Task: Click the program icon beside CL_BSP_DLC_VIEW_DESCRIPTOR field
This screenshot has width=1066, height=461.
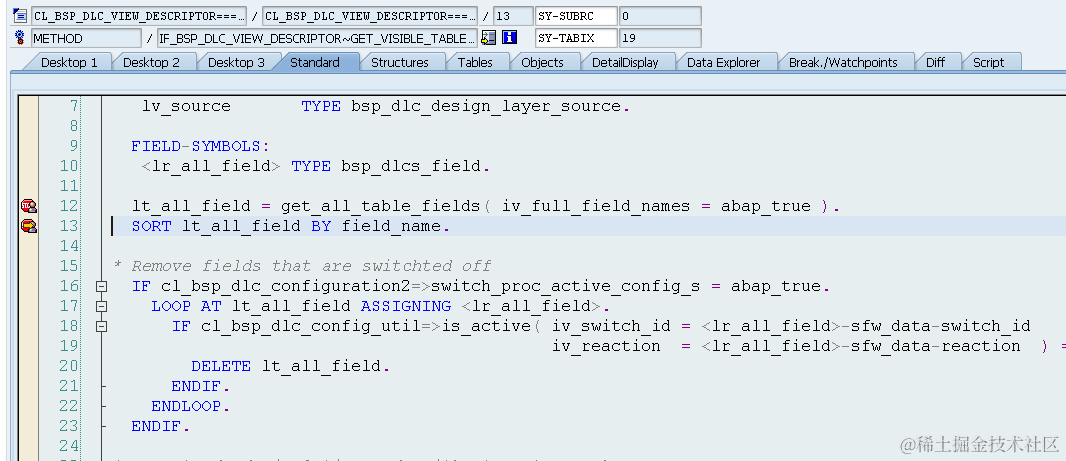Action: 19,15
